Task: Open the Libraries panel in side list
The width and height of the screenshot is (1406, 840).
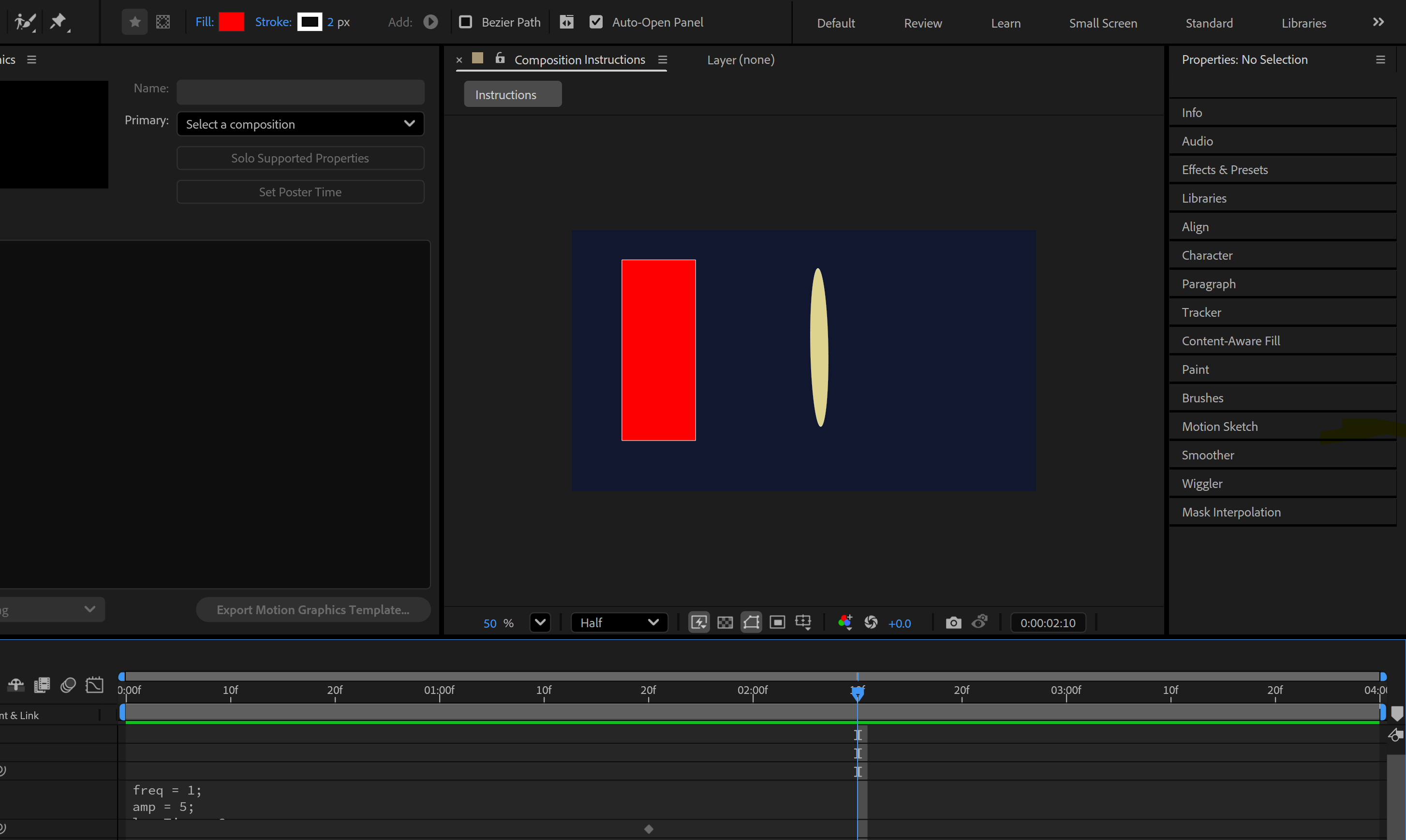Action: (1283, 198)
